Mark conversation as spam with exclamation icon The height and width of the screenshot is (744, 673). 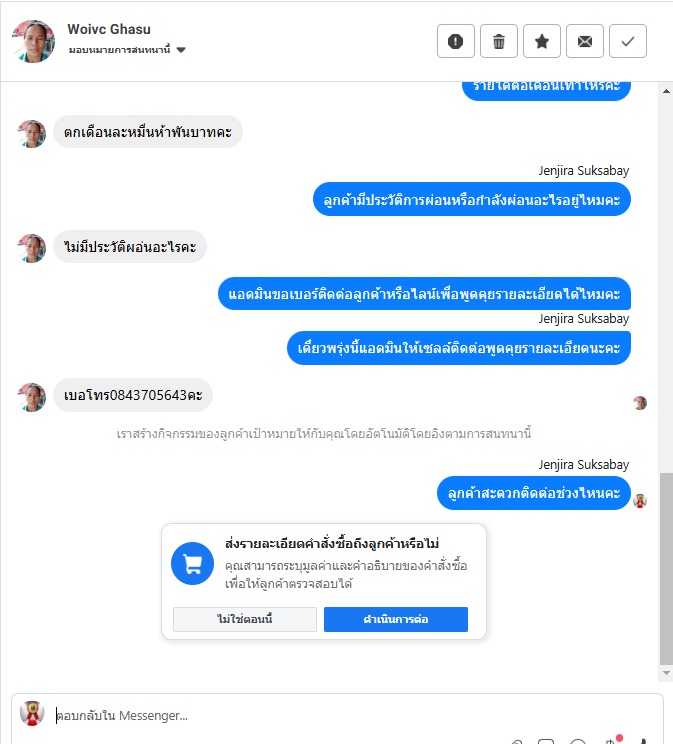click(456, 41)
